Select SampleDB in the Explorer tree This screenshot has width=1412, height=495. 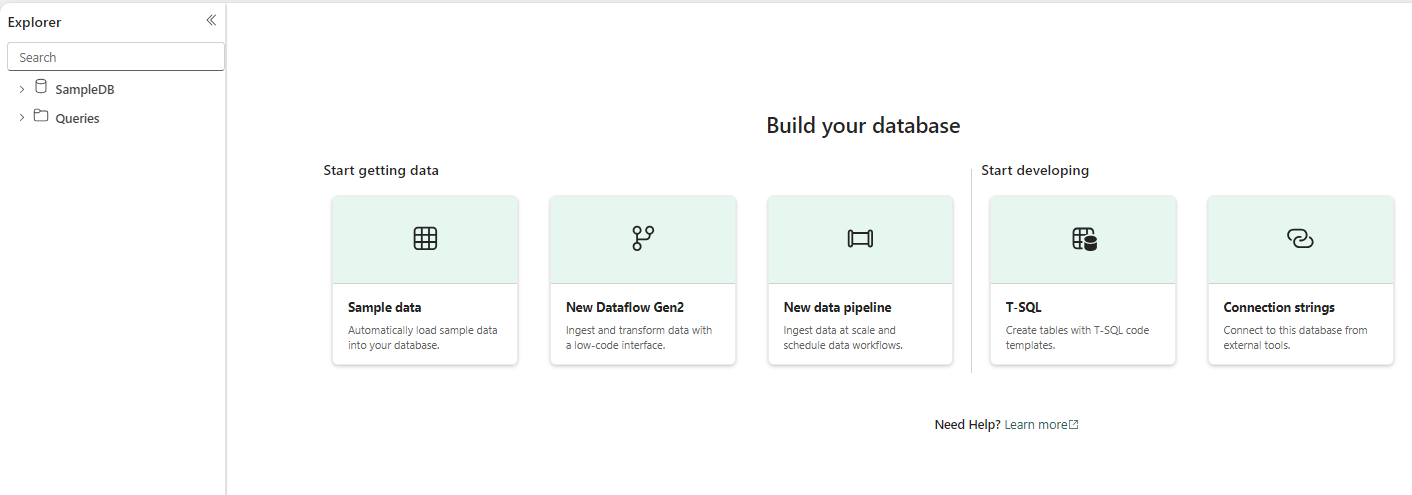pos(85,89)
